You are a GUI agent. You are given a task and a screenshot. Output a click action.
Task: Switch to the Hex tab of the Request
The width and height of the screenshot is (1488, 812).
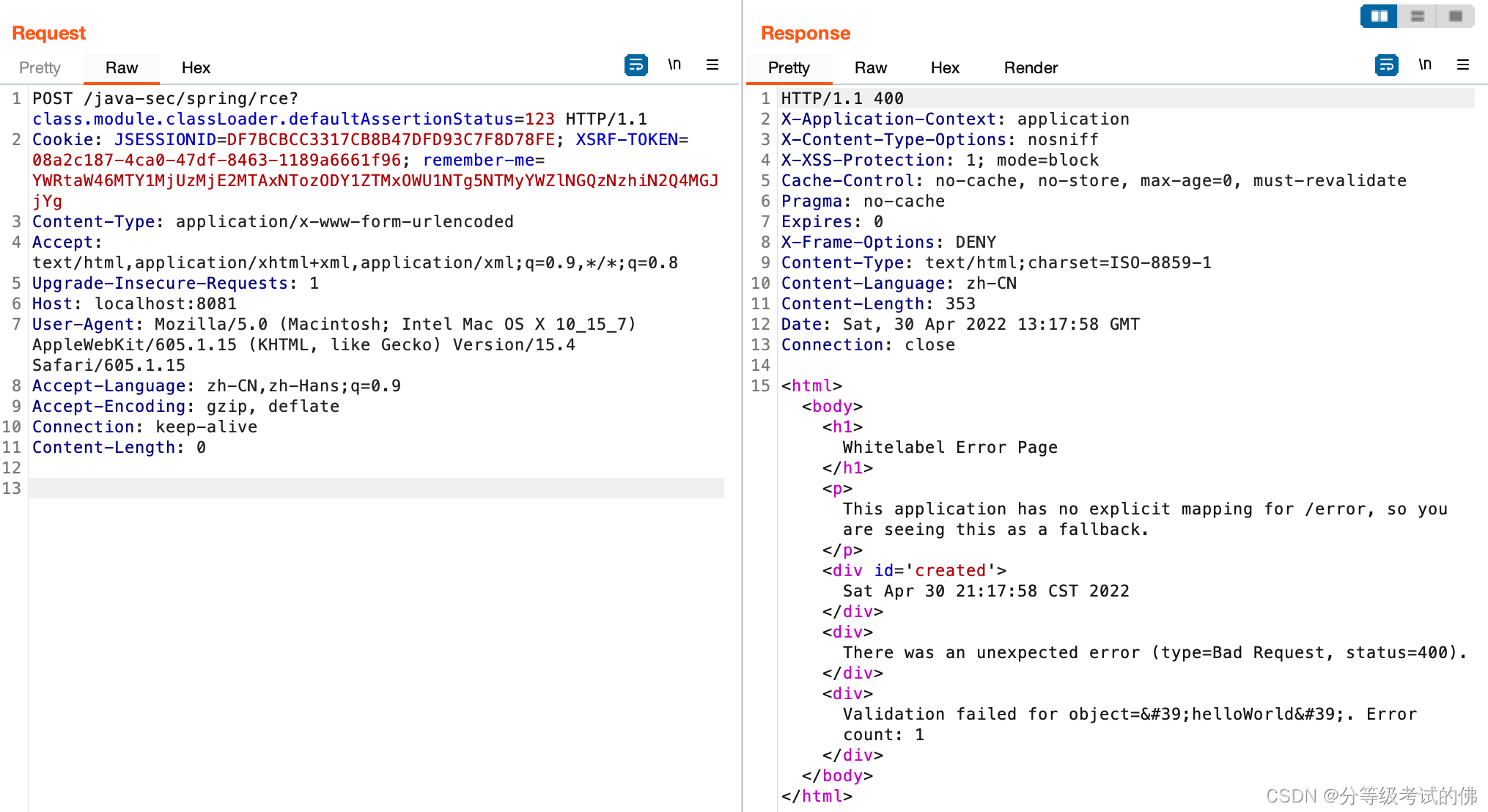(195, 67)
